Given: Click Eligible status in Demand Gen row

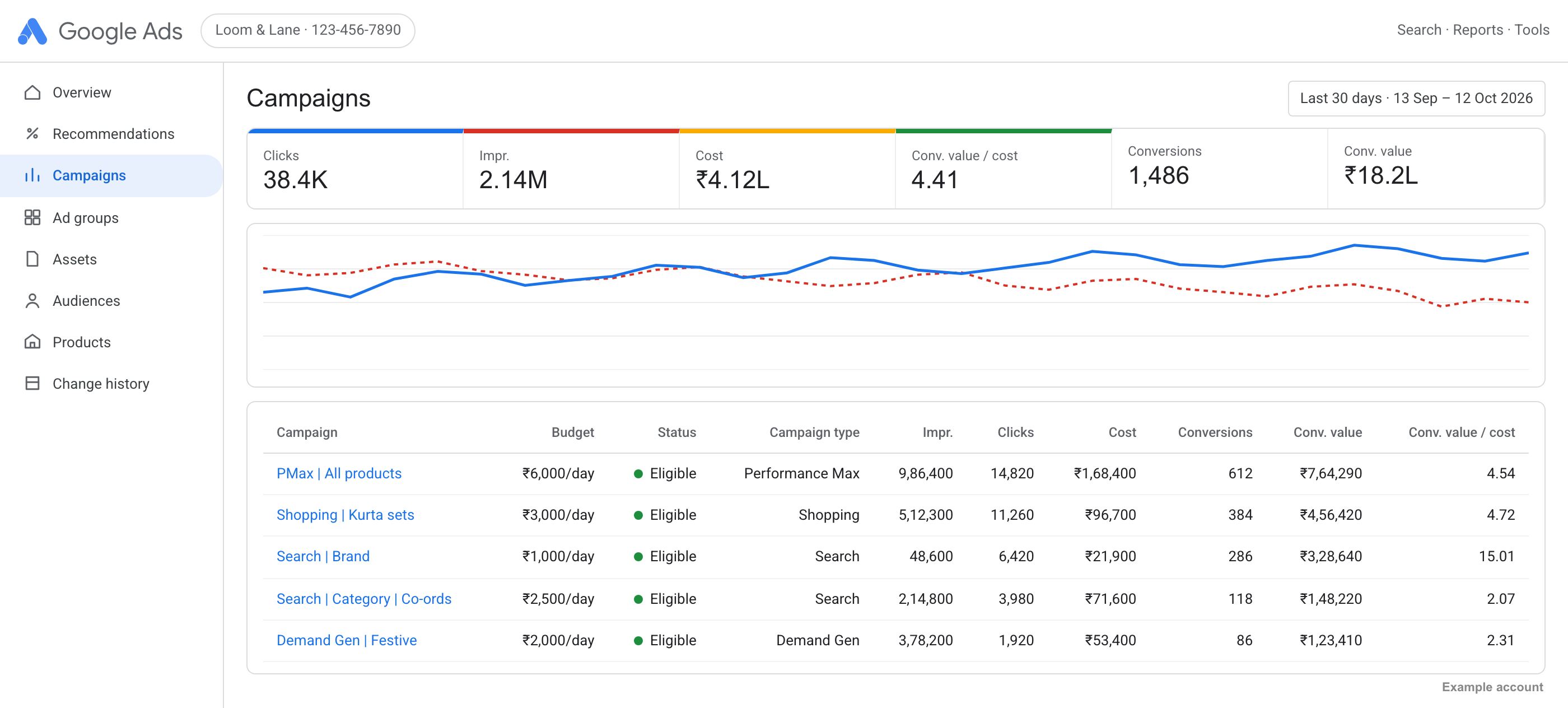Looking at the screenshot, I should click(x=665, y=640).
